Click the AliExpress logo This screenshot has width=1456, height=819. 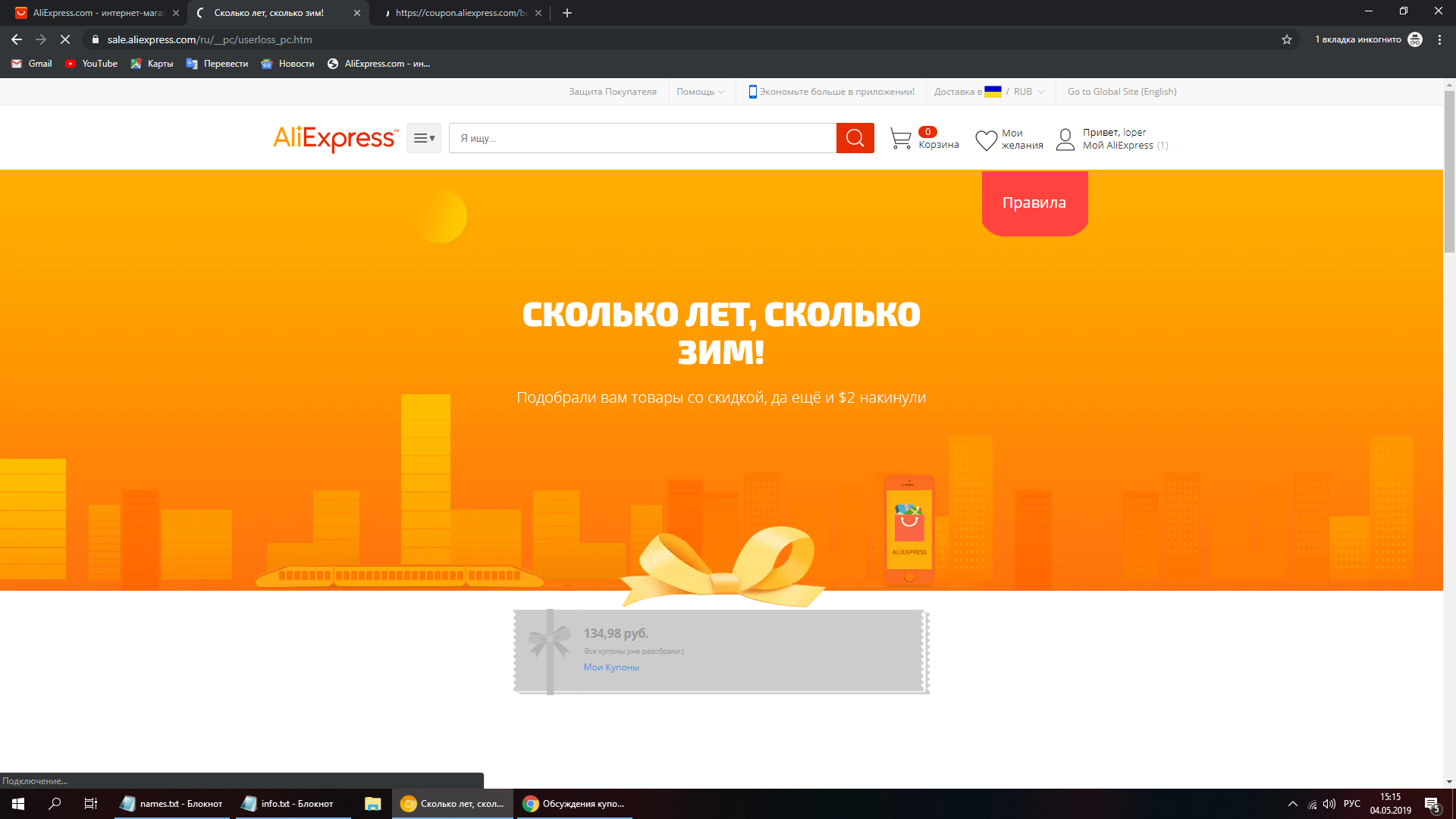click(x=335, y=139)
